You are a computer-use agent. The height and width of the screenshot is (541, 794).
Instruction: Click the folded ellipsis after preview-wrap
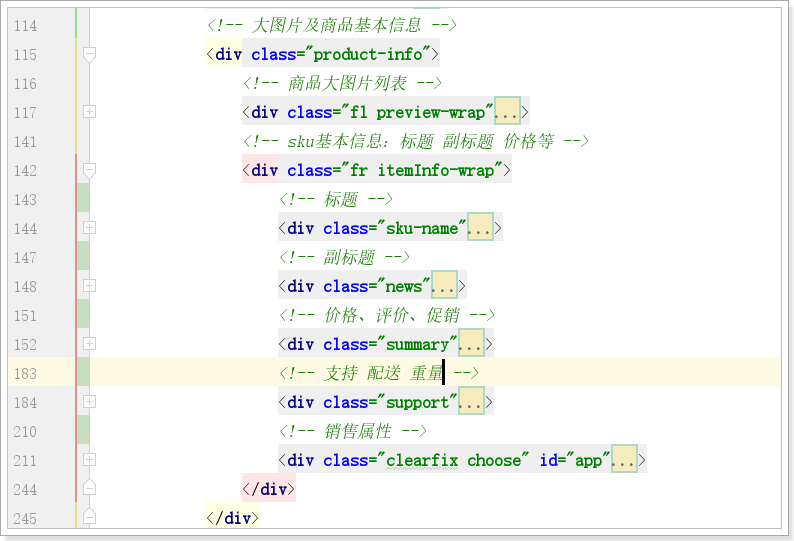tap(507, 111)
